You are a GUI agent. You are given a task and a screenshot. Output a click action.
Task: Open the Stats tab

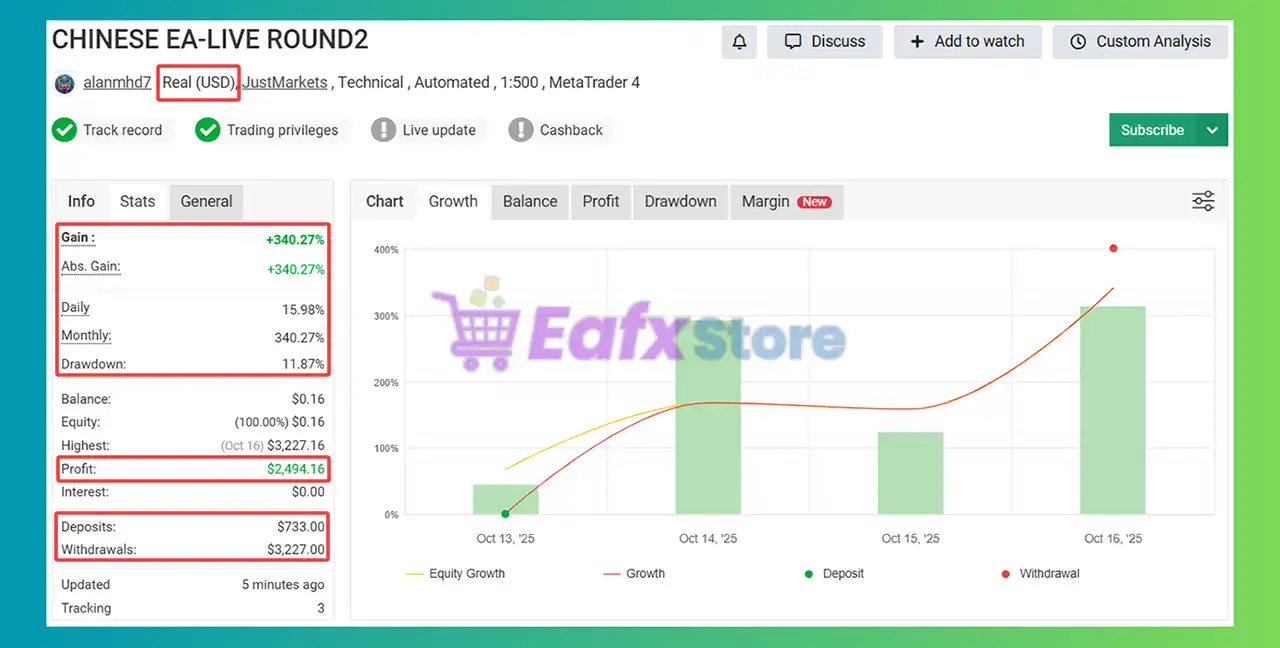(137, 201)
